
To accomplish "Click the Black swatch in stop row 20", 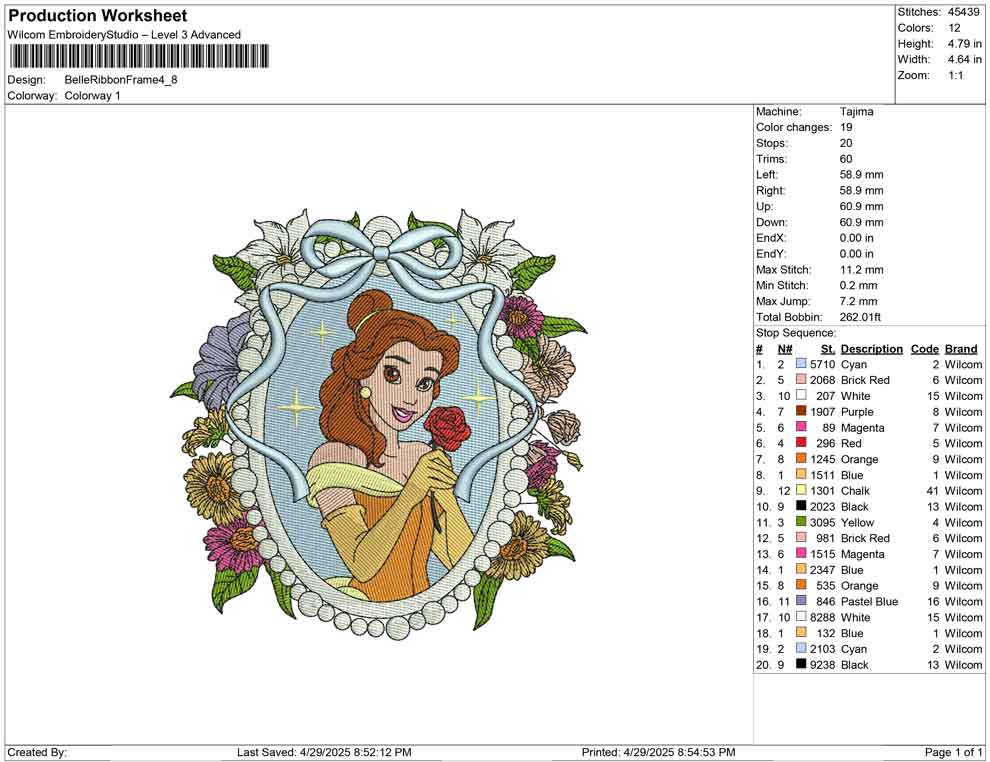I will pos(801,664).
